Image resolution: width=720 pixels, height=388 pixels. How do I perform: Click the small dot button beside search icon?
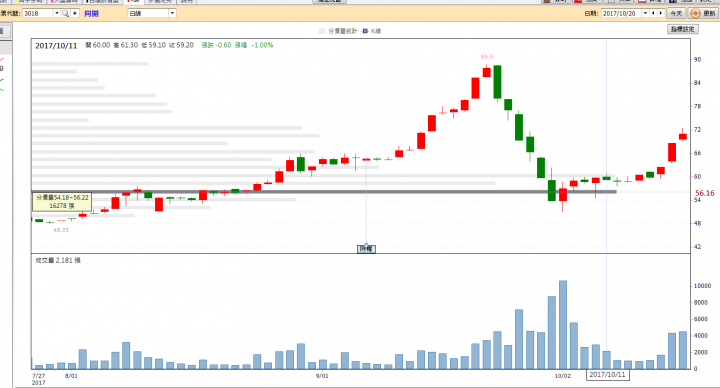point(75,13)
